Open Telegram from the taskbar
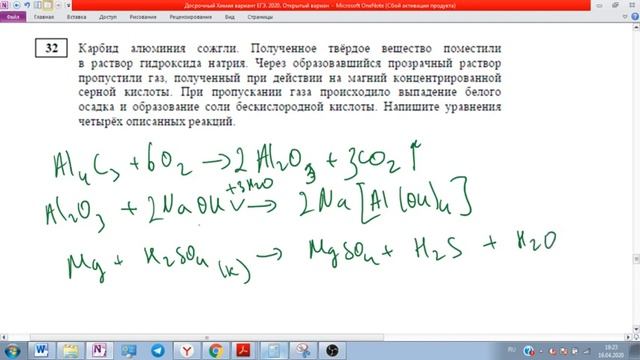Viewport: 640px width, 360px height. coord(158,351)
